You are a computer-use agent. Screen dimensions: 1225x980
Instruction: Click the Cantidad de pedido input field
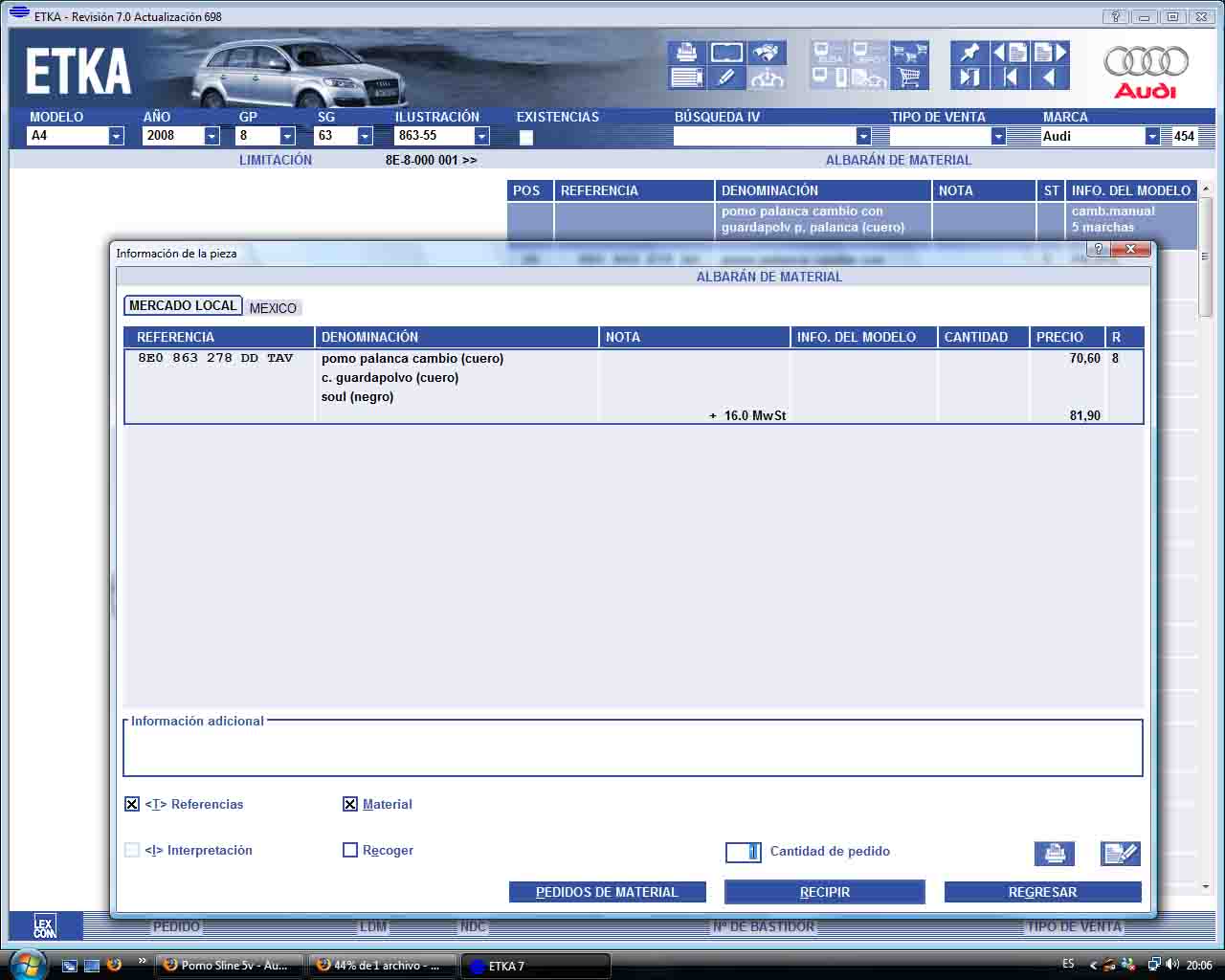tap(744, 852)
